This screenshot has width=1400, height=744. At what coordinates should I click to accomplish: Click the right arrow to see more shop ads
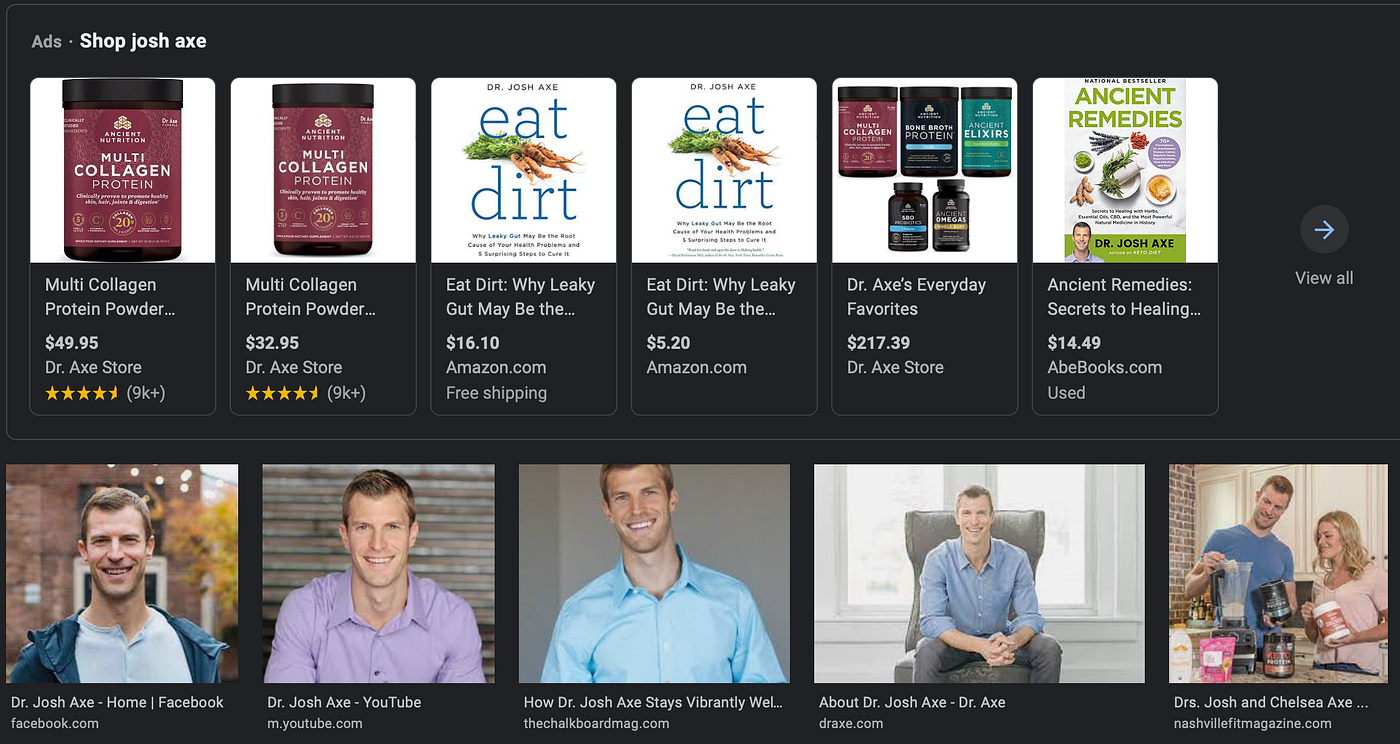[x=1324, y=230]
